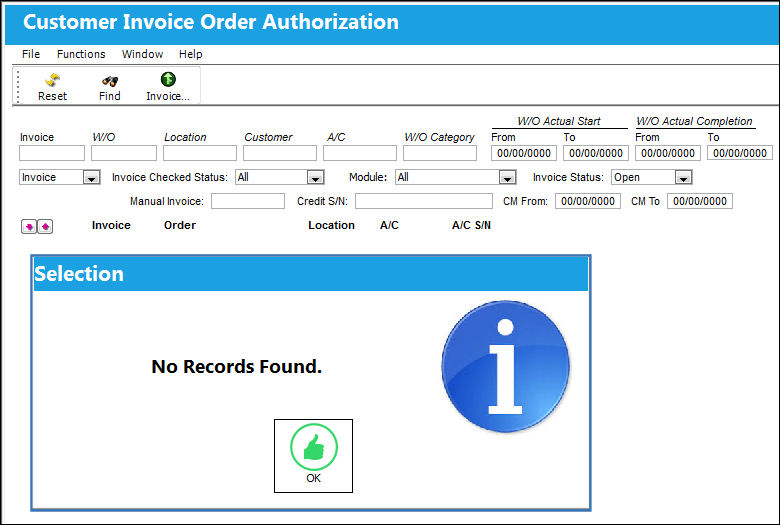
Task: Click the Location input field
Action: tap(200, 153)
